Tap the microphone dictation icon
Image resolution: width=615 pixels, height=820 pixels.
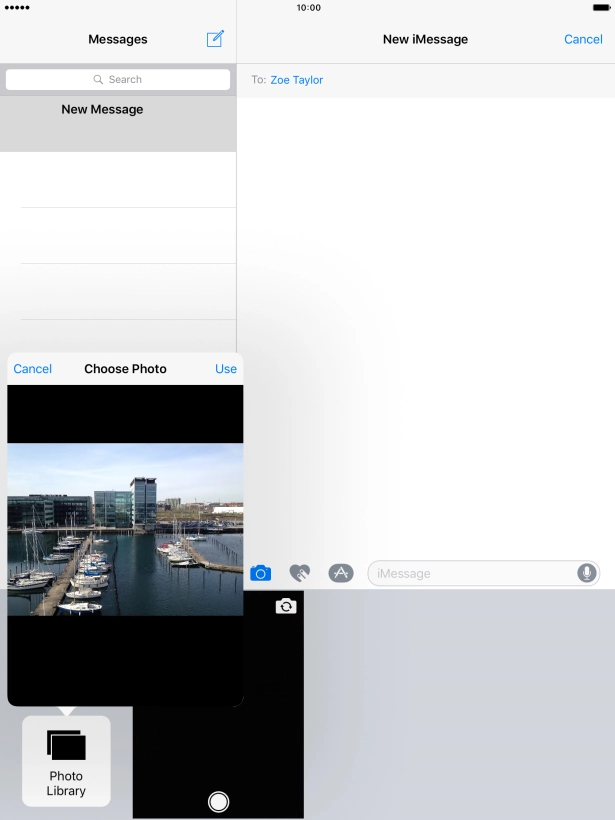pyautogui.click(x=586, y=573)
